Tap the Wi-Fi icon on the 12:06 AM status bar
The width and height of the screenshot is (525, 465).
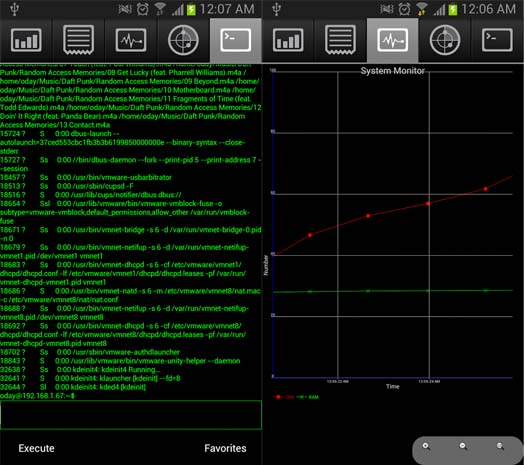click(x=423, y=9)
